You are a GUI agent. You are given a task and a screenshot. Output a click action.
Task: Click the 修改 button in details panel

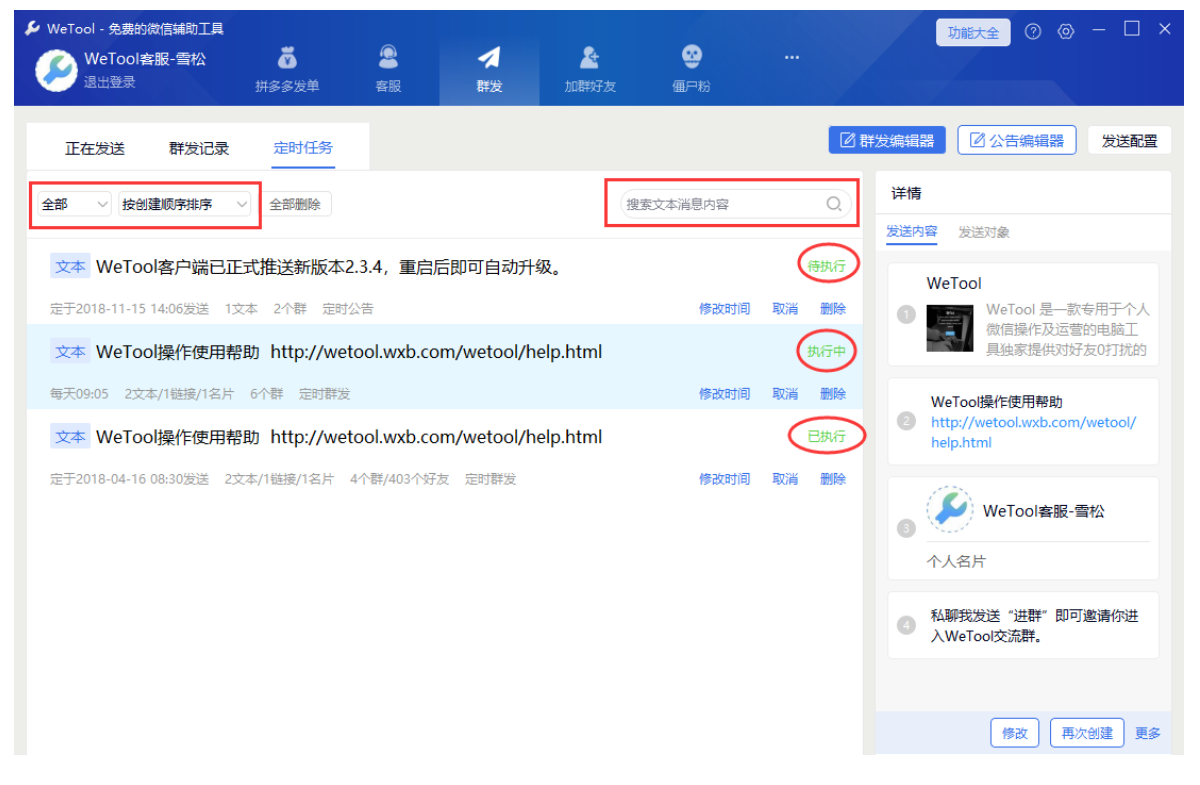1015,733
